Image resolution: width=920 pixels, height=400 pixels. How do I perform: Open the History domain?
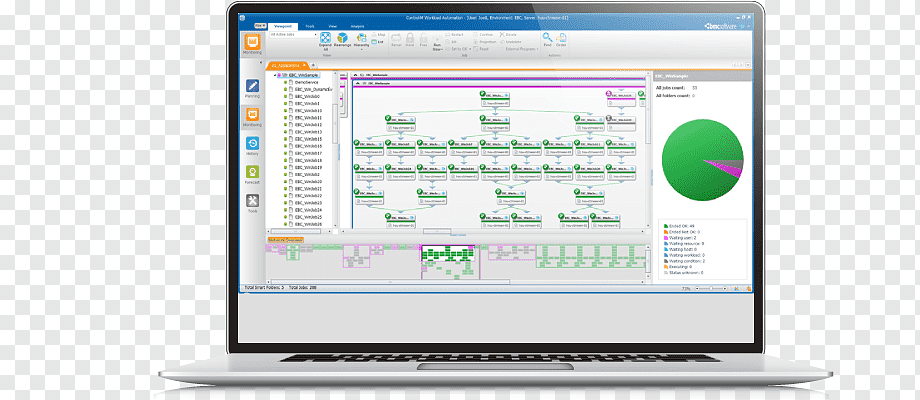point(252,146)
